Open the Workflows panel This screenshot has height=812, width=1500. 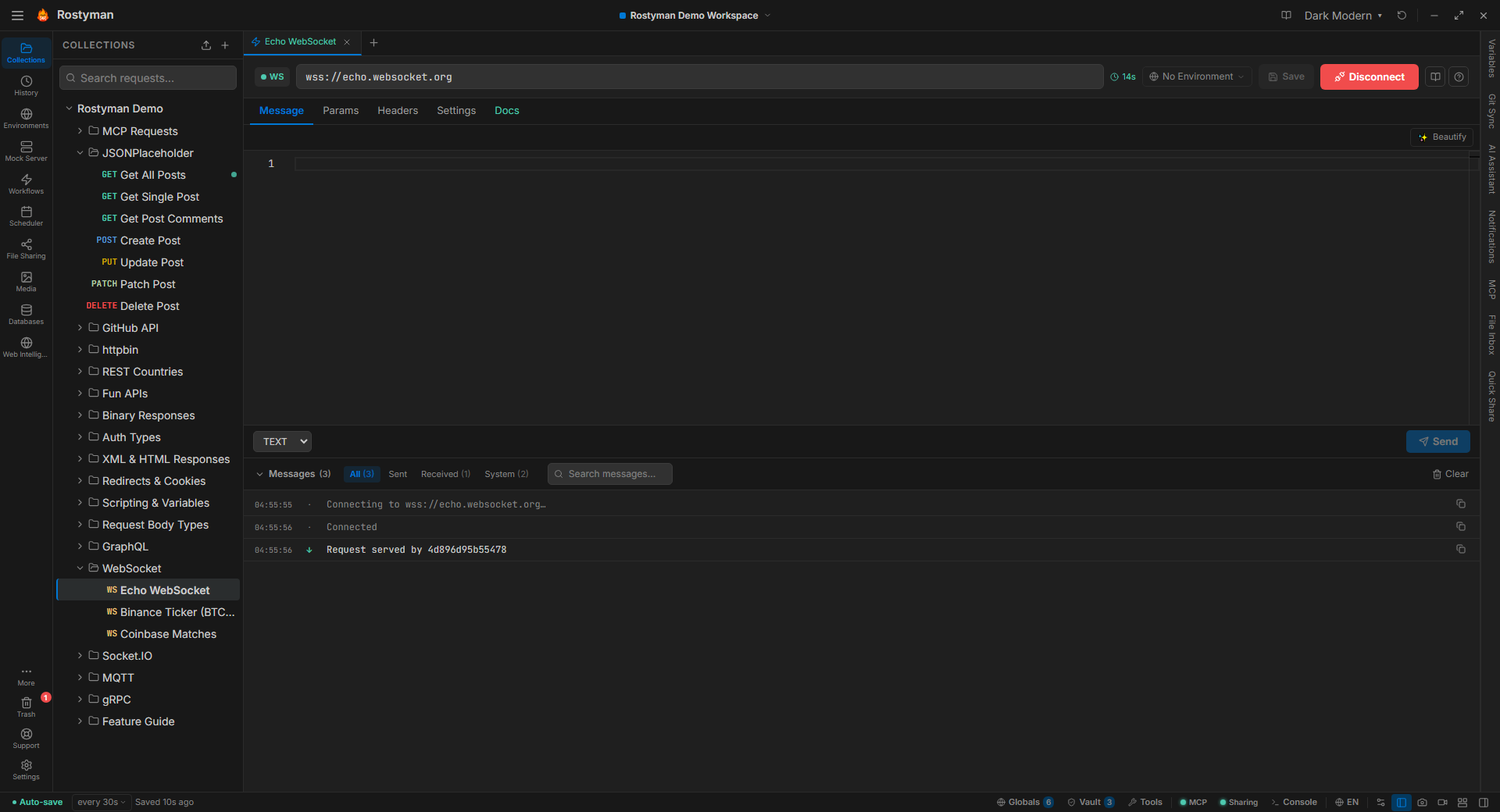[26, 184]
